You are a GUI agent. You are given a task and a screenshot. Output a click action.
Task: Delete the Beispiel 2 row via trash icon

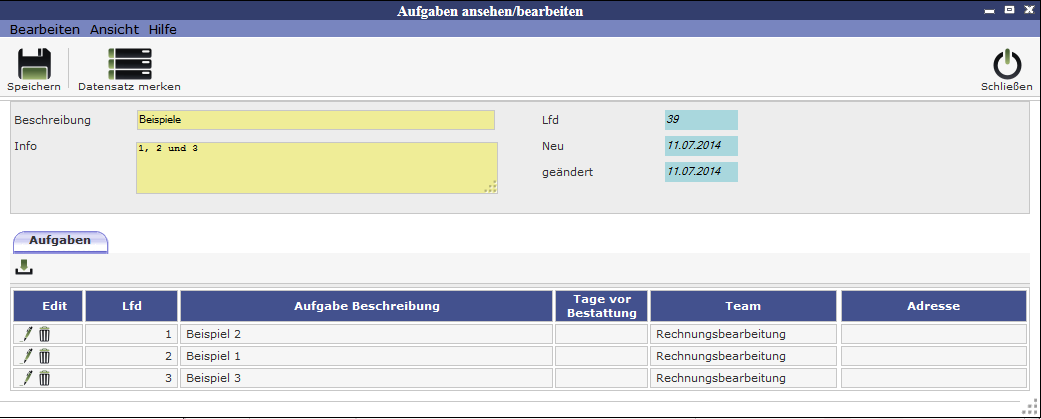(45, 334)
